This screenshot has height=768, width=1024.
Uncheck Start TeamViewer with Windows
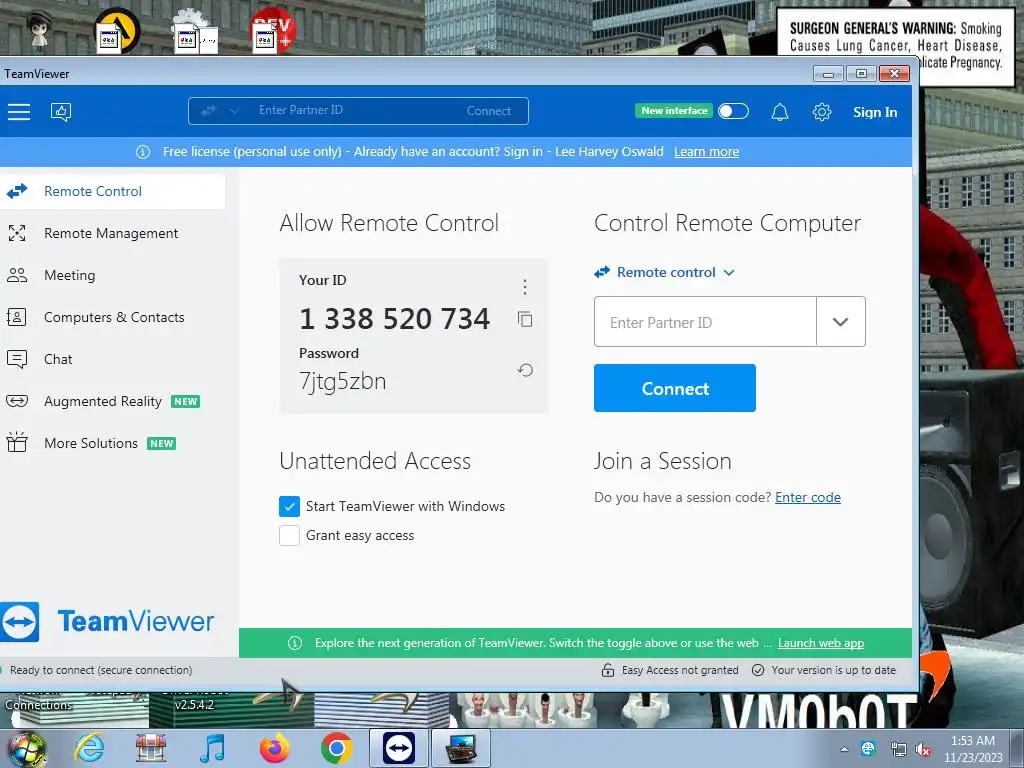tap(289, 506)
